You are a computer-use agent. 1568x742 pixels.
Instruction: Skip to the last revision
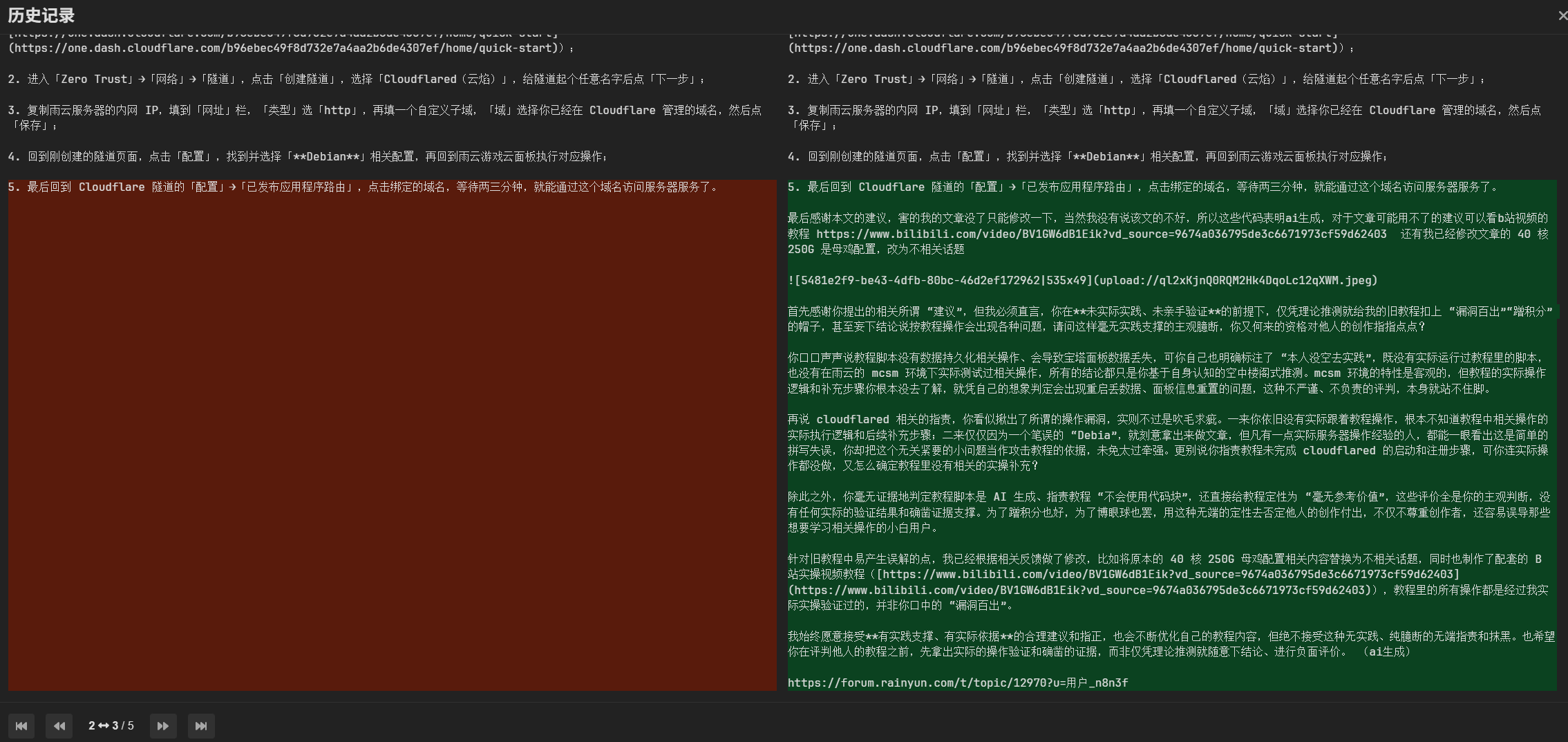point(201,726)
